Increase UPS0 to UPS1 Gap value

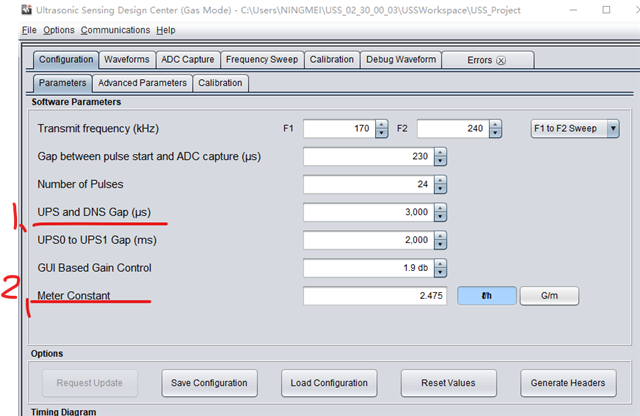[440, 236]
